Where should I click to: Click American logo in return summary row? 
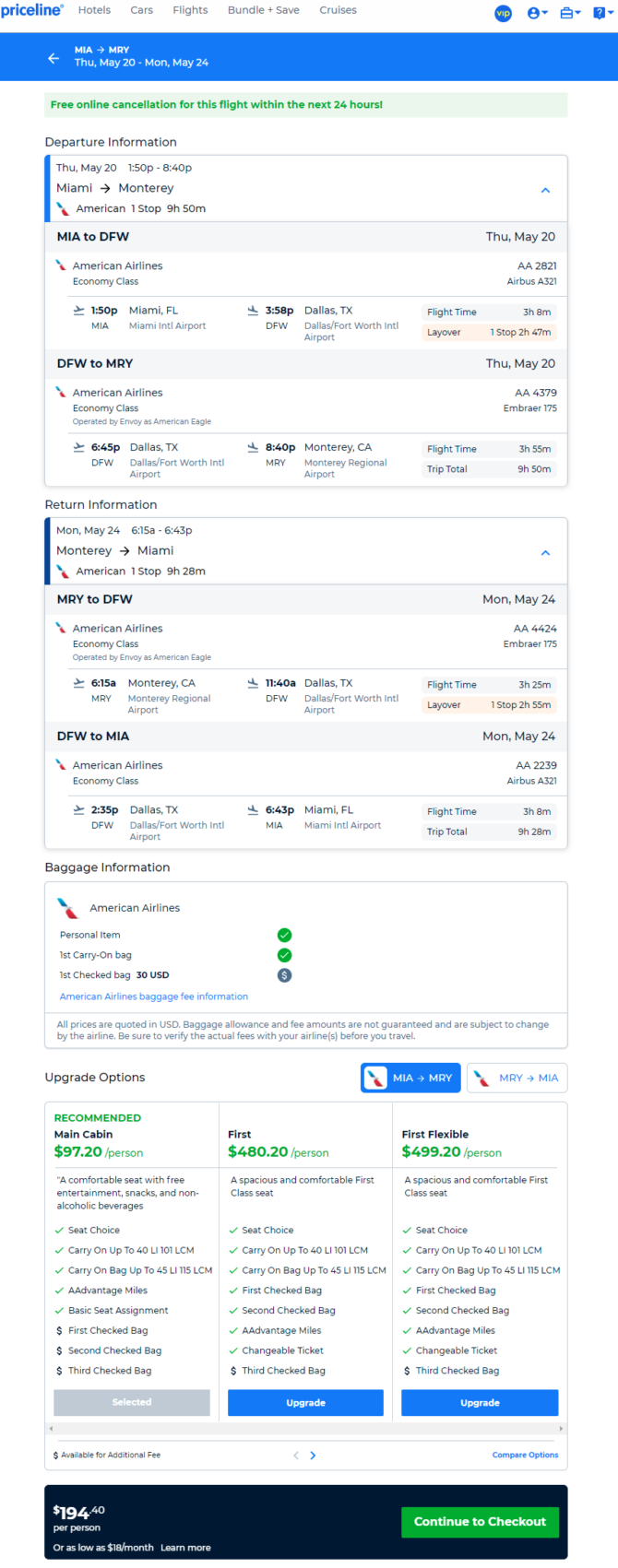pyautogui.click(x=63, y=572)
